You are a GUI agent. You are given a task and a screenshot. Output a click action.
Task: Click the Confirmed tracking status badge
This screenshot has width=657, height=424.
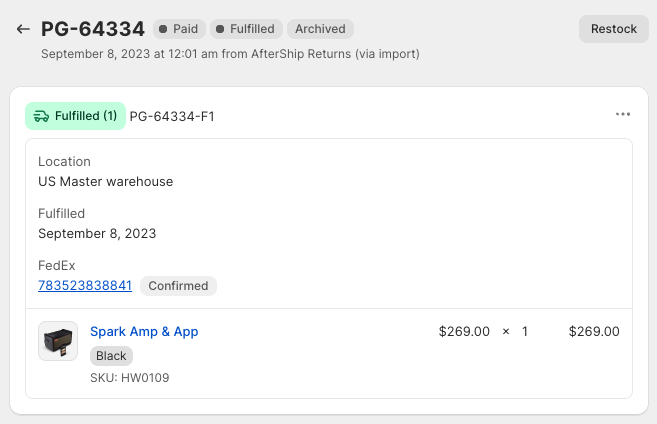[178, 286]
